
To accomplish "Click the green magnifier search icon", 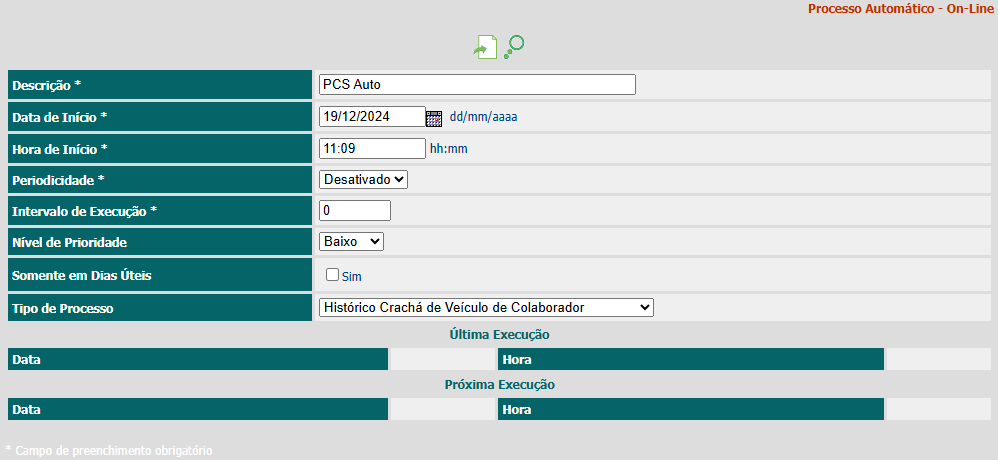I will click(x=514, y=47).
